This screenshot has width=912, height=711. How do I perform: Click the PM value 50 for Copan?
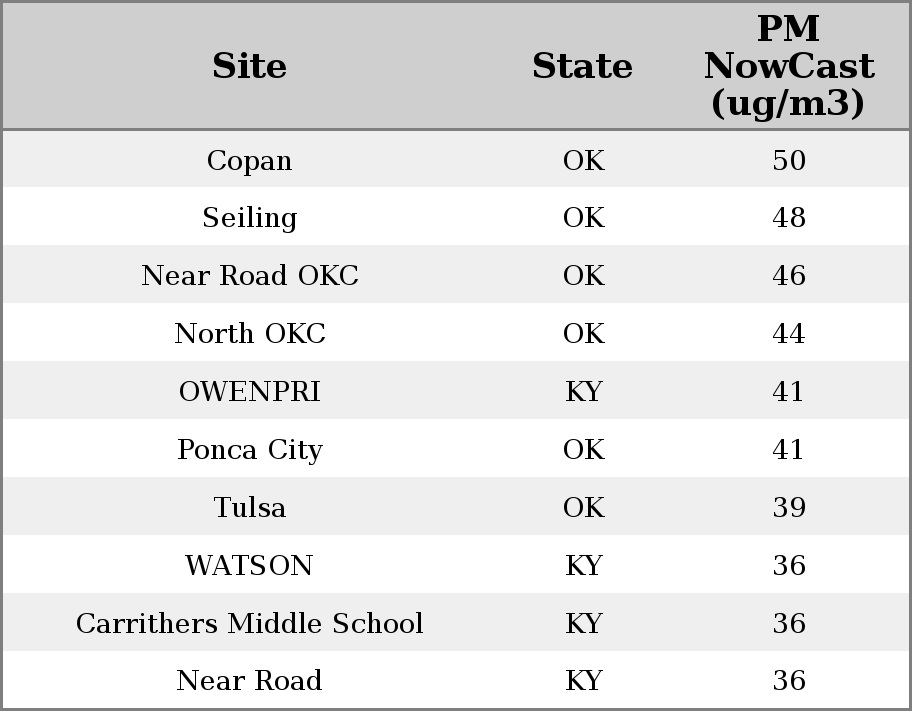pos(788,160)
